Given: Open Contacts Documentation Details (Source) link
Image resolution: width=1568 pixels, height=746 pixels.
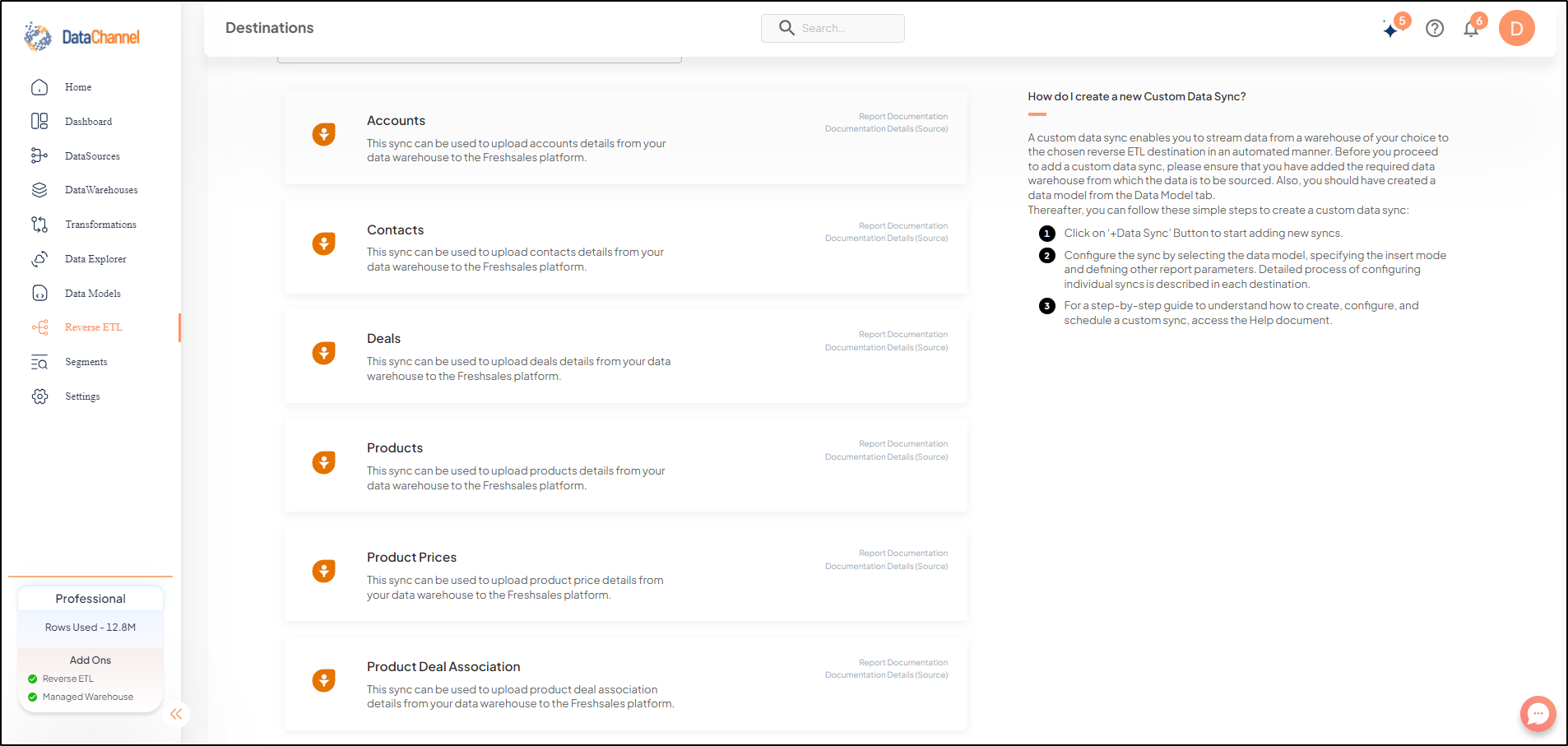Looking at the screenshot, I should (887, 239).
